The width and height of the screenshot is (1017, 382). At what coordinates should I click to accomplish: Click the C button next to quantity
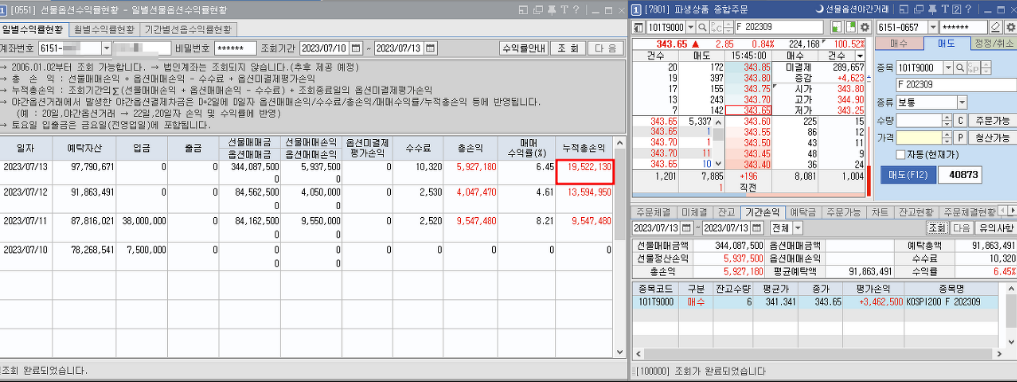(x=961, y=120)
